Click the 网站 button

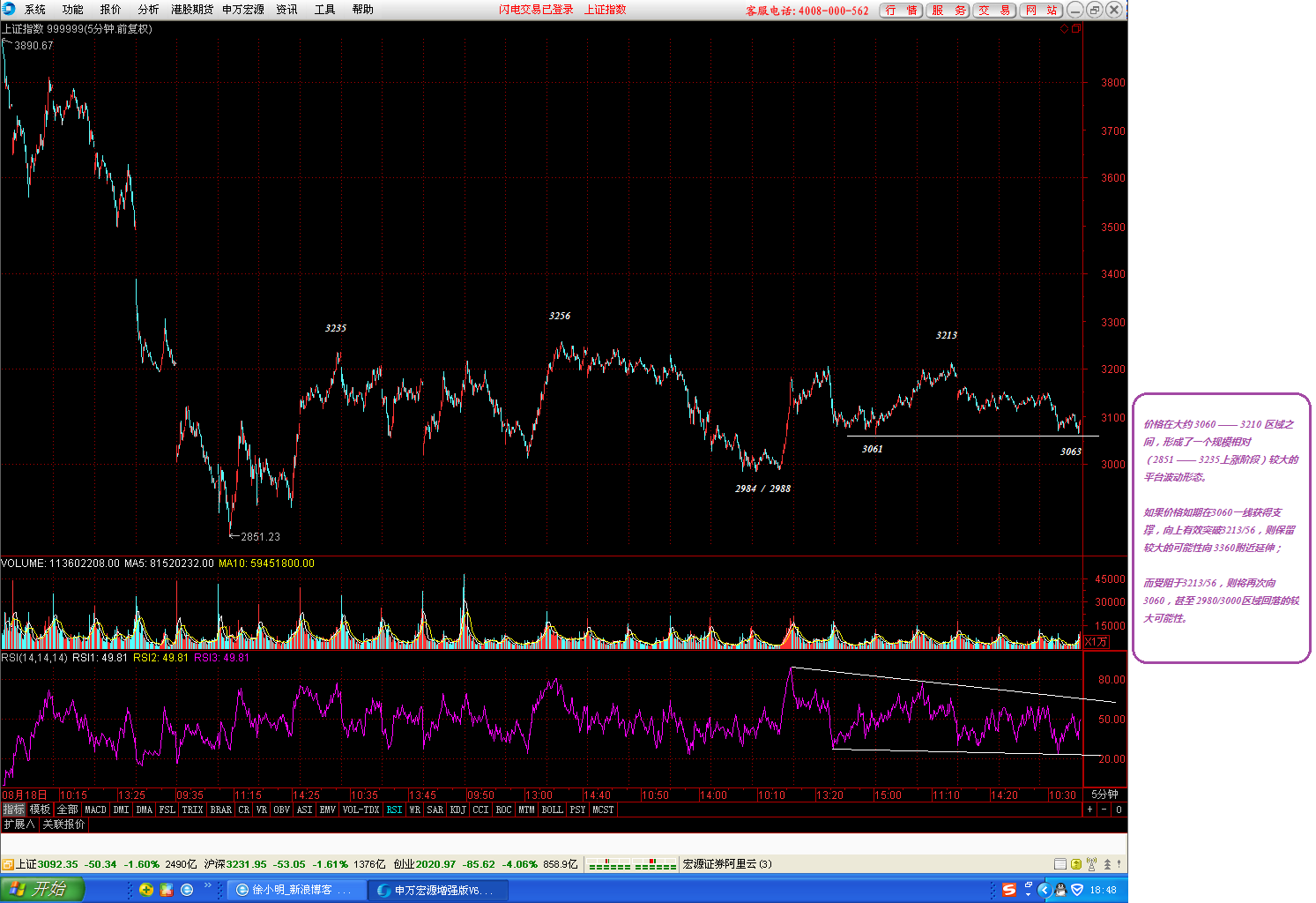coord(1042,11)
